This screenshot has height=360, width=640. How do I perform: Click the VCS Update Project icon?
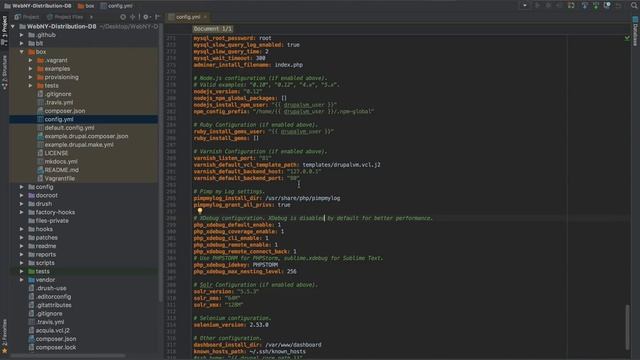[584, 5]
